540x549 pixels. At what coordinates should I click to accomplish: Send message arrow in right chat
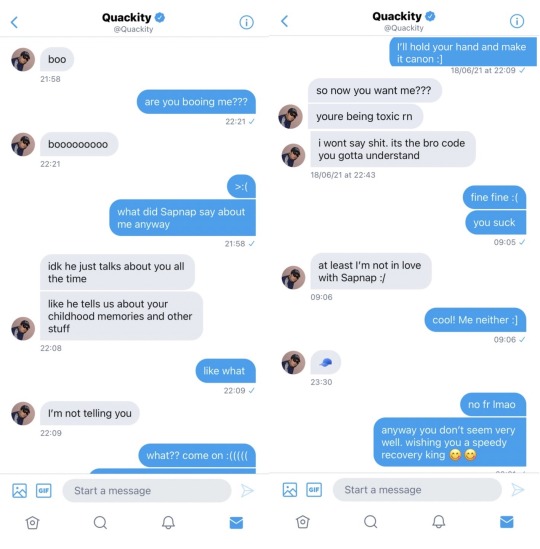click(x=518, y=489)
